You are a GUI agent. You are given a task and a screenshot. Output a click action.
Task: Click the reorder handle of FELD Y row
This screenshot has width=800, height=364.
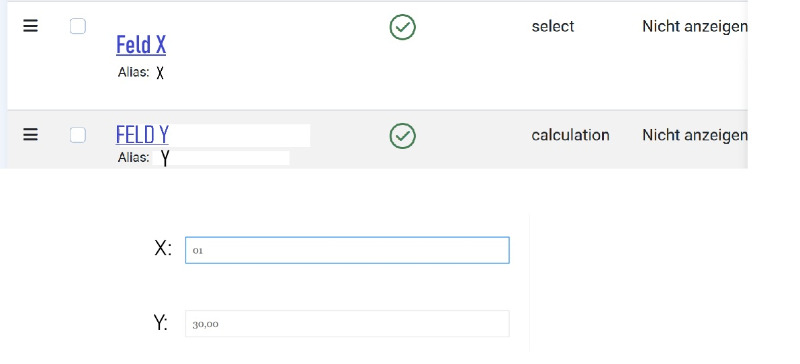pyautogui.click(x=31, y=135)
